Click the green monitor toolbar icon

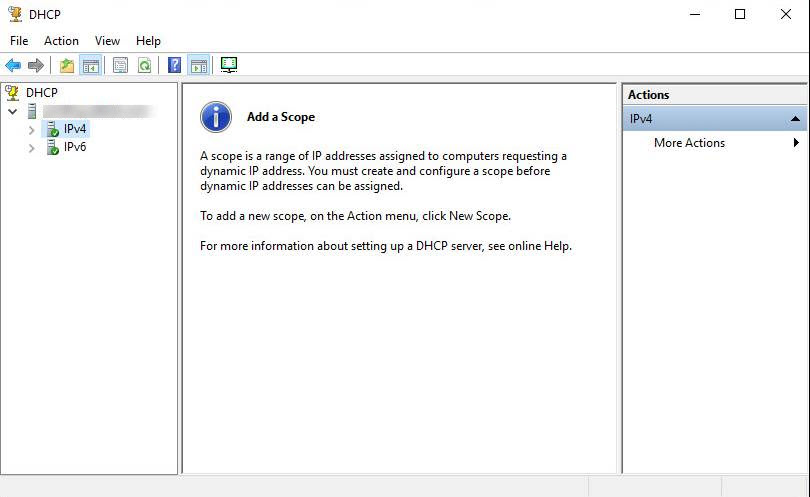(229, 66)
